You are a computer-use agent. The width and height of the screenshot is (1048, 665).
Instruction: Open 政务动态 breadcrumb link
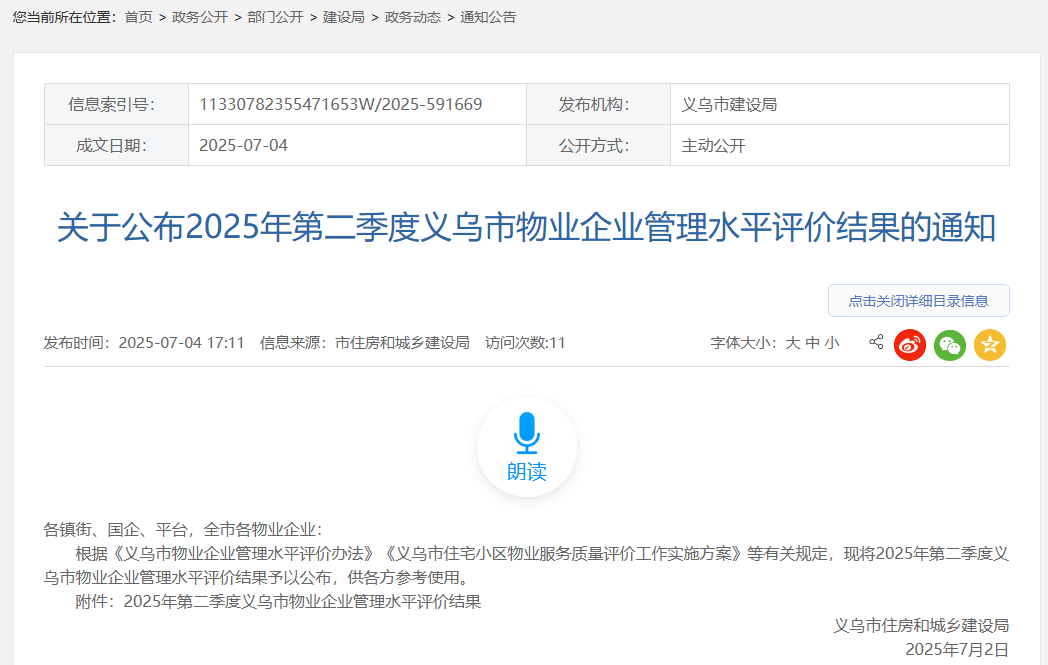coord(412,17)
